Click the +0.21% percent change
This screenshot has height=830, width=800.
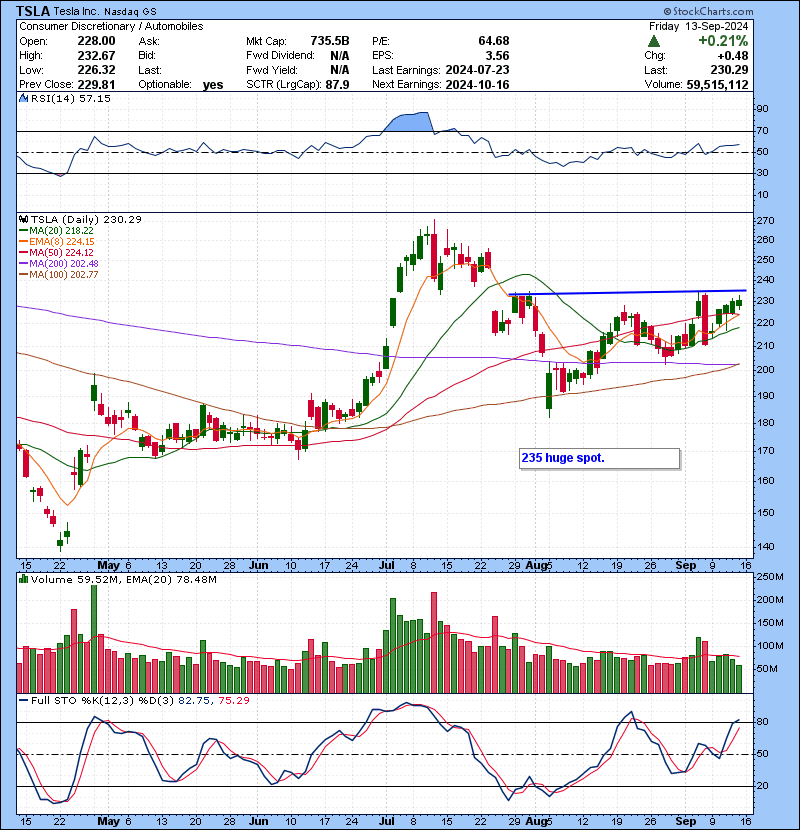click(723, 41)
